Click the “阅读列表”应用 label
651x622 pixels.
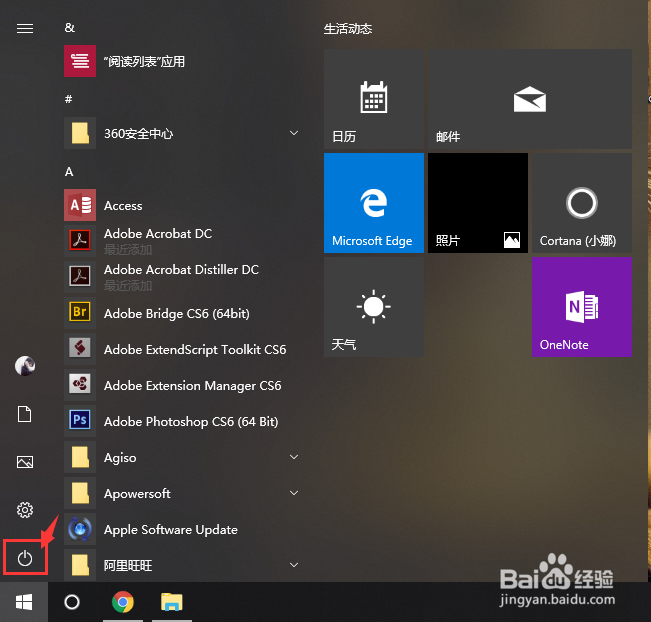tap(144, 61)
